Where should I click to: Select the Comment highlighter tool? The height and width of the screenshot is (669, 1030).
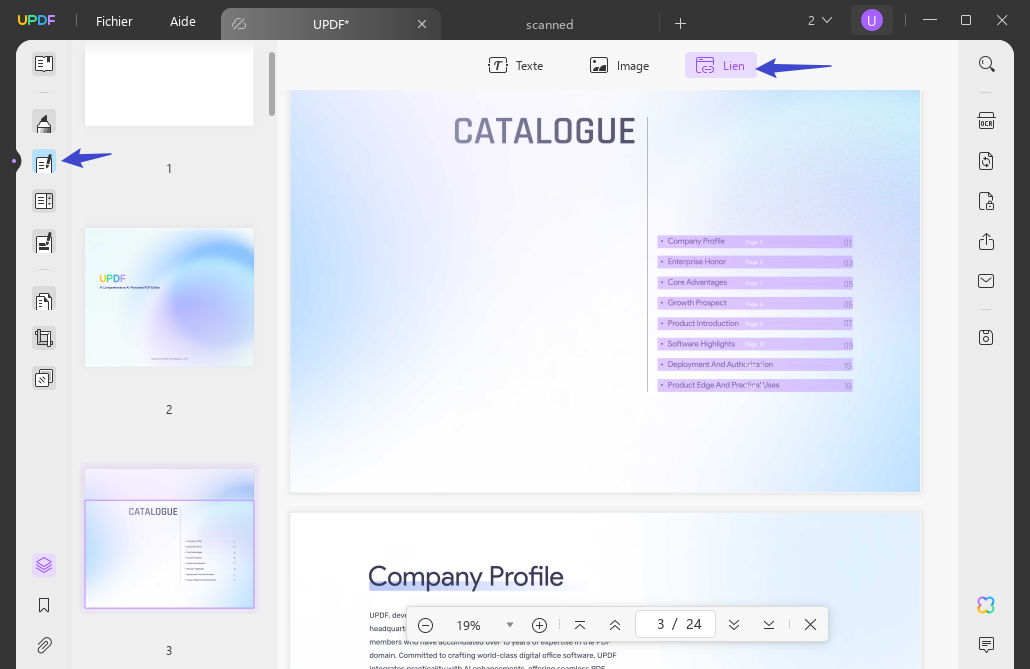pyautogui.click(x=44, y=122)
